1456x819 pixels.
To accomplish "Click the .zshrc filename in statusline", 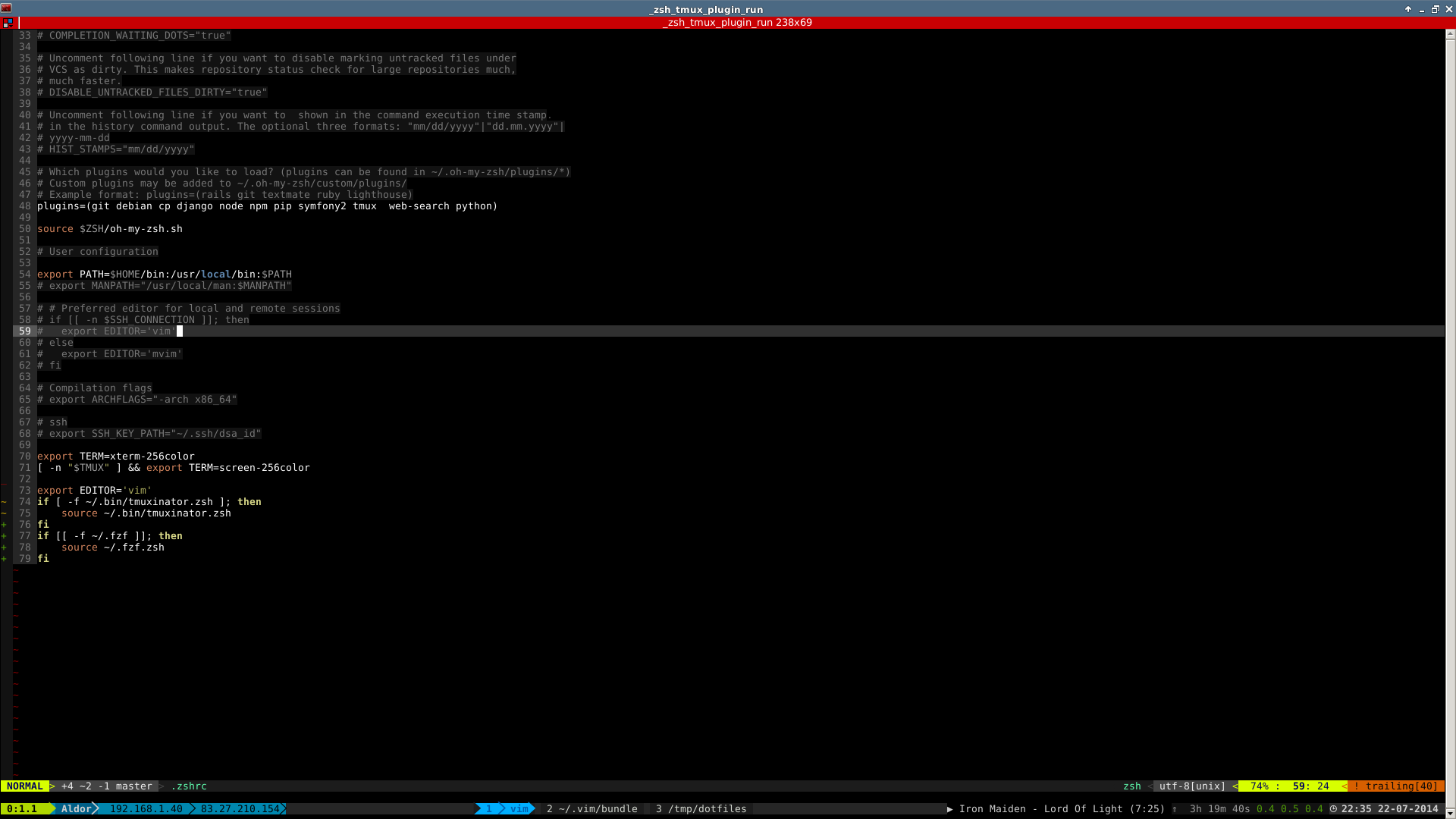I will (189, 786).
